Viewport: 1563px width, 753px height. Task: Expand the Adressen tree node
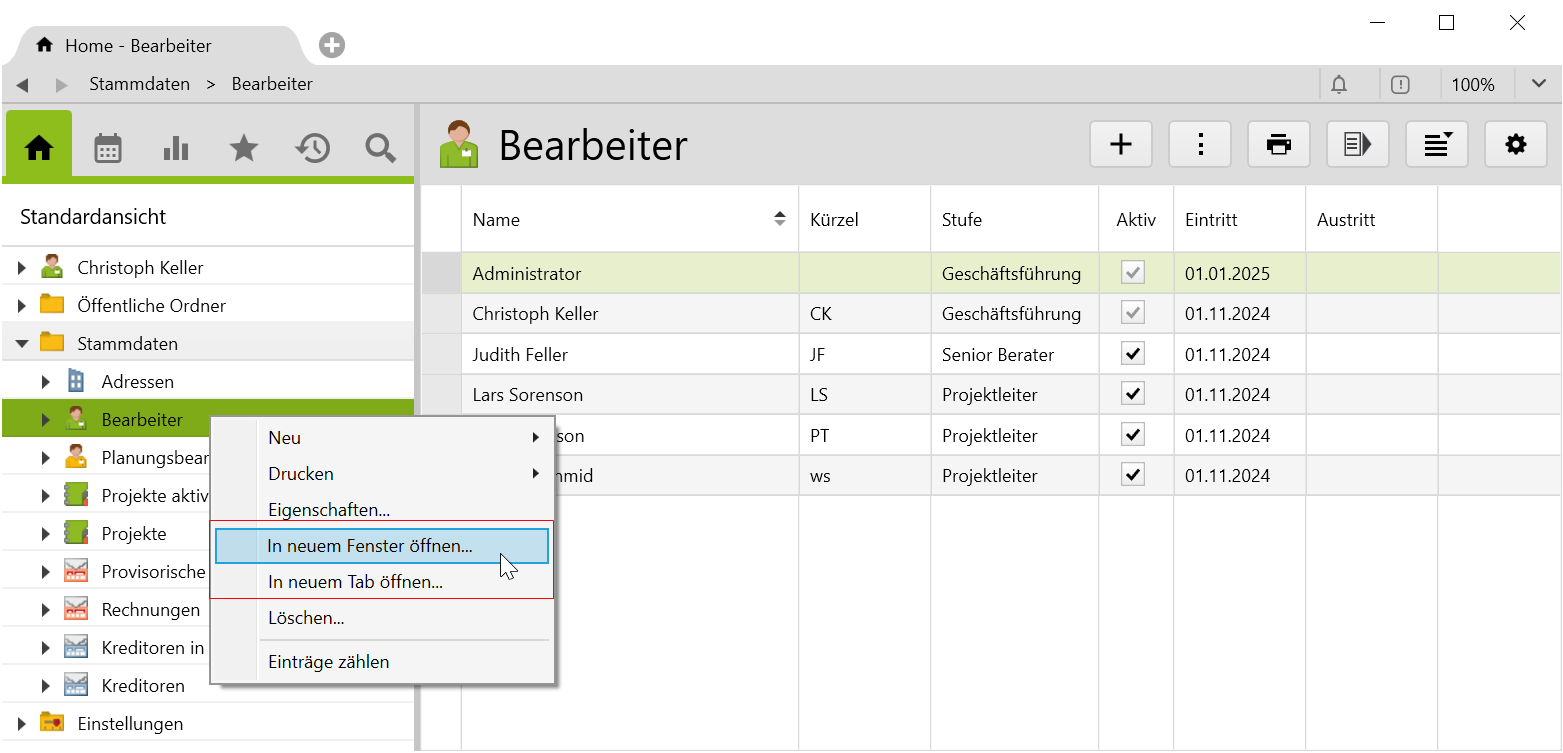(x=46, y=382)
